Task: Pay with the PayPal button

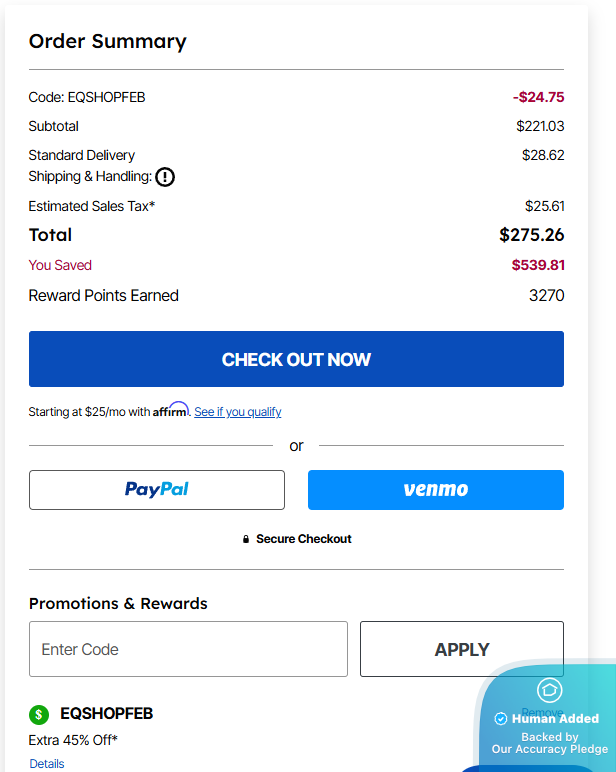Action: click(157, 490)
